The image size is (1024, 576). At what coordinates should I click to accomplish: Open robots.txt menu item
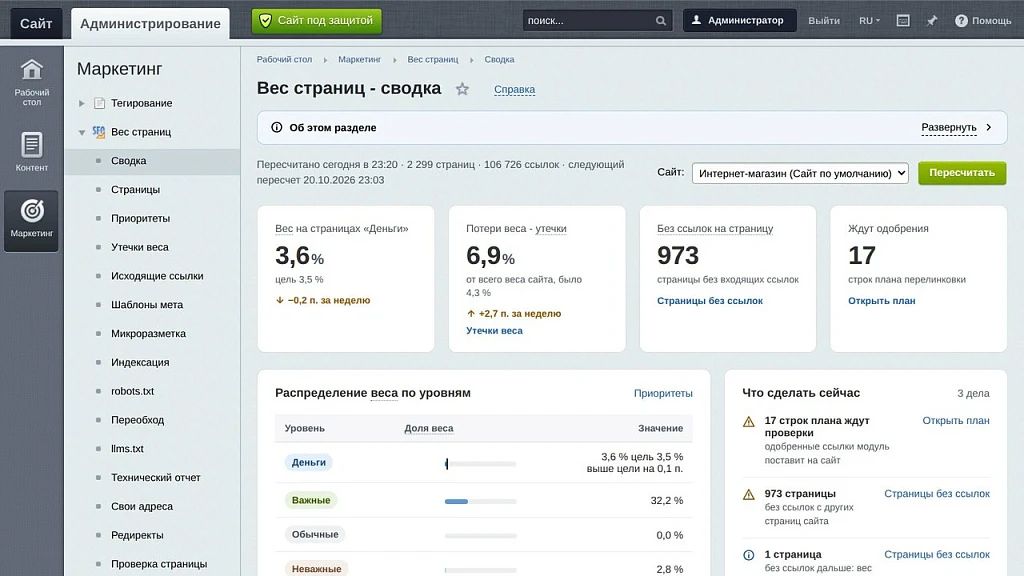tap(133, 391)
